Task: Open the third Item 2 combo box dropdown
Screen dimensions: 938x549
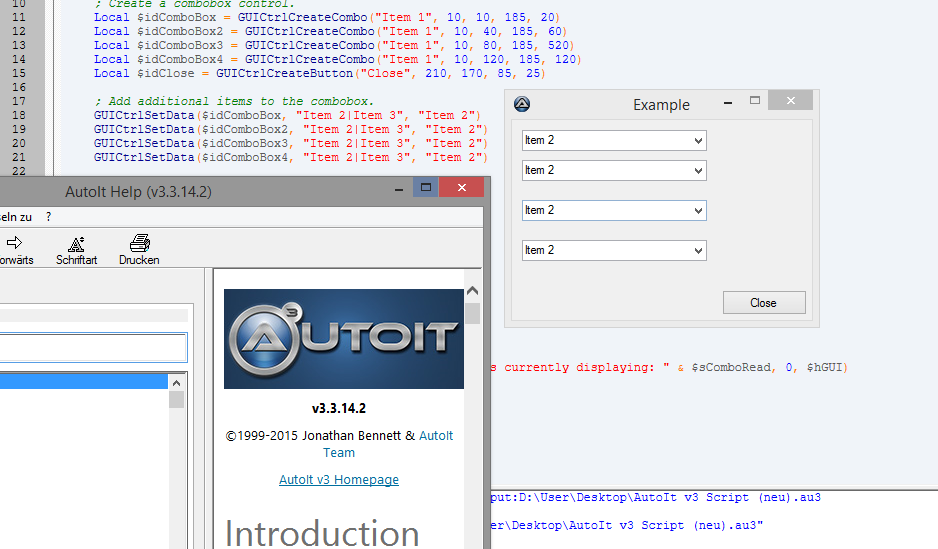Action: (697, 211)
